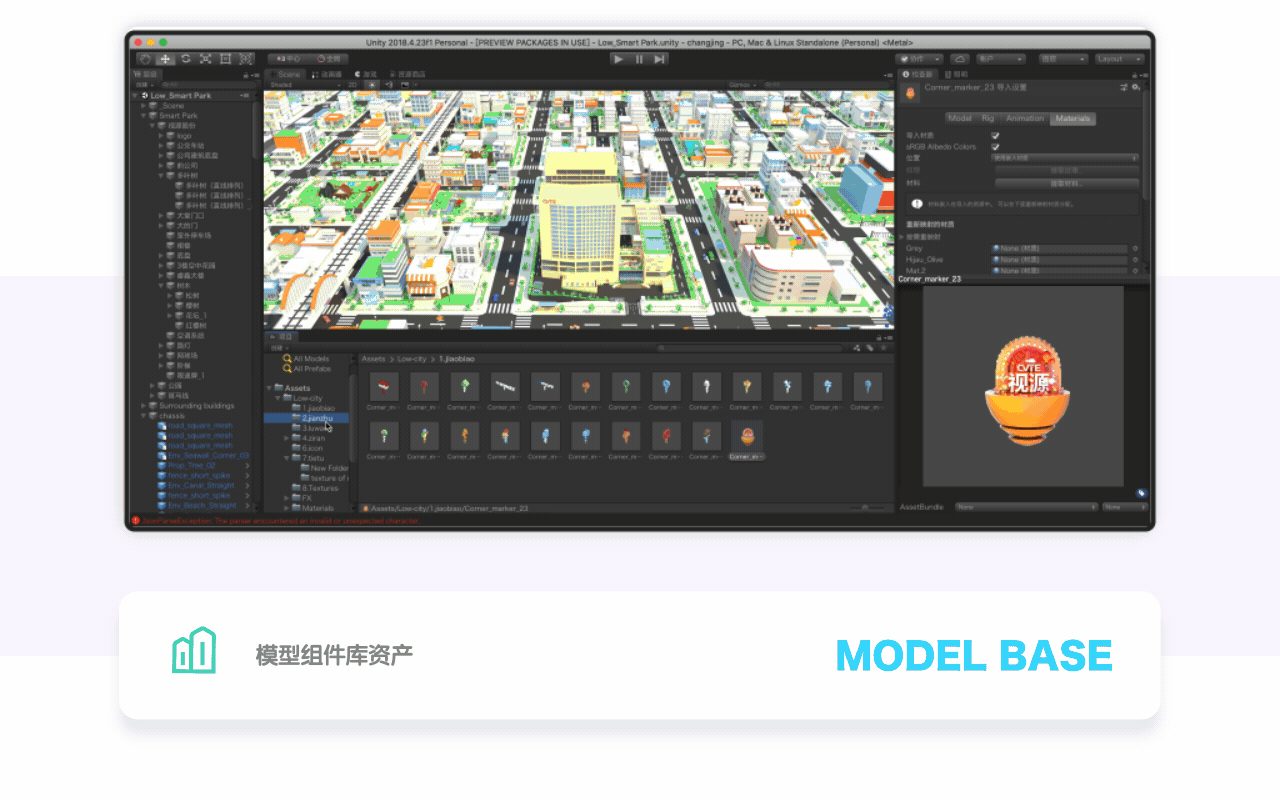Switch to the Scene tab
Image resolution: width=1280 pixels, height=800 pixels.
point(286,74)
